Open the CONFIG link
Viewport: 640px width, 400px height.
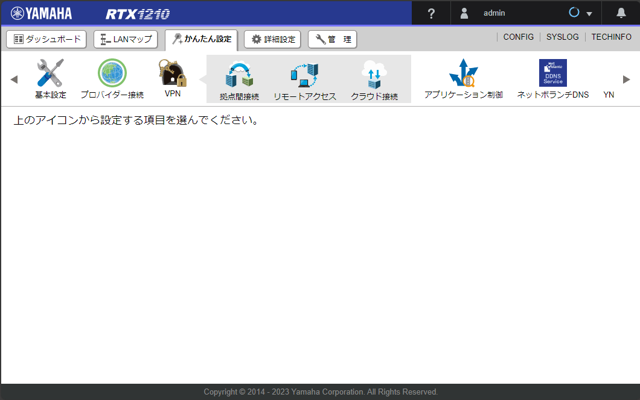(x=518, y=37)
